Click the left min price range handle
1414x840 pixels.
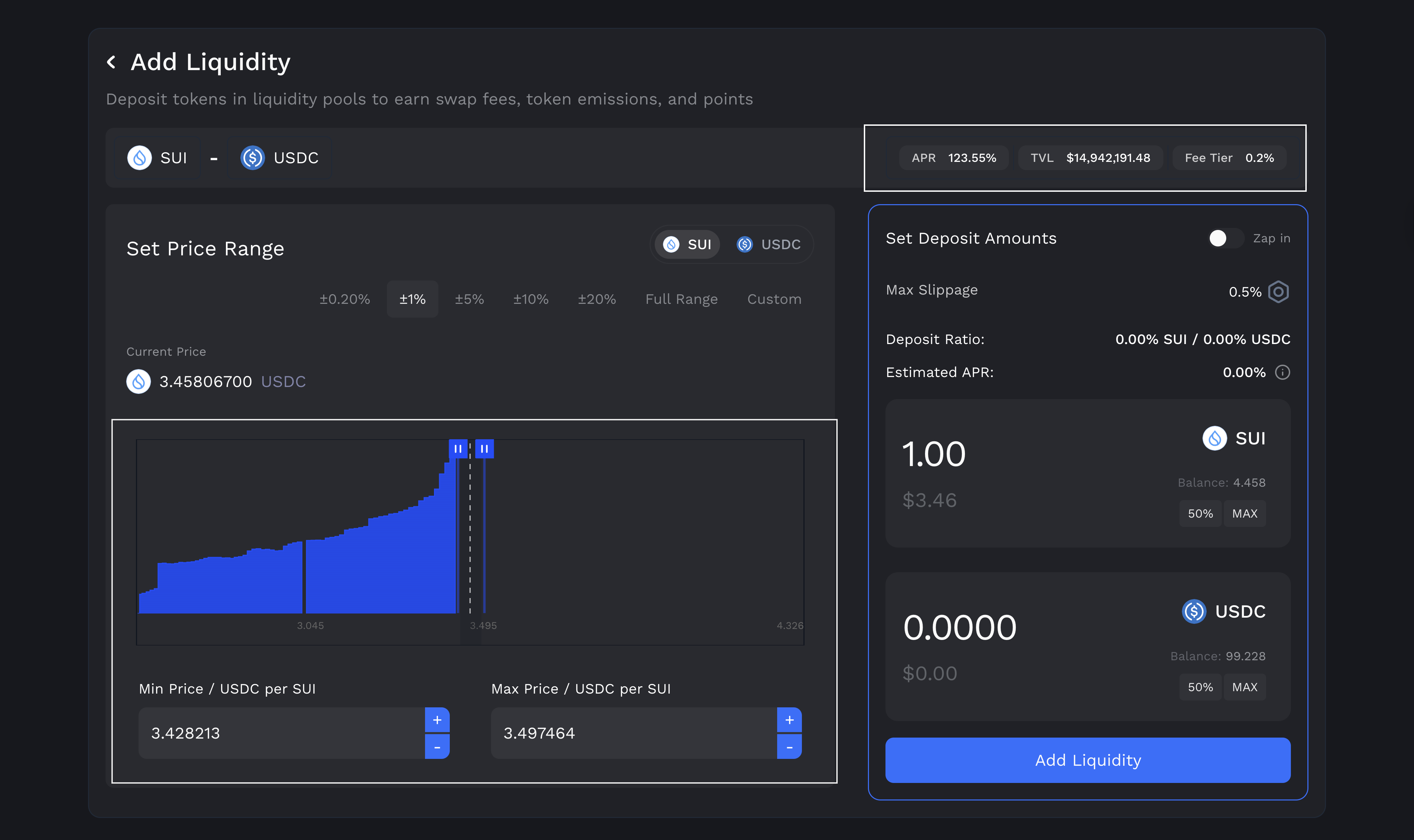point(458,449)
